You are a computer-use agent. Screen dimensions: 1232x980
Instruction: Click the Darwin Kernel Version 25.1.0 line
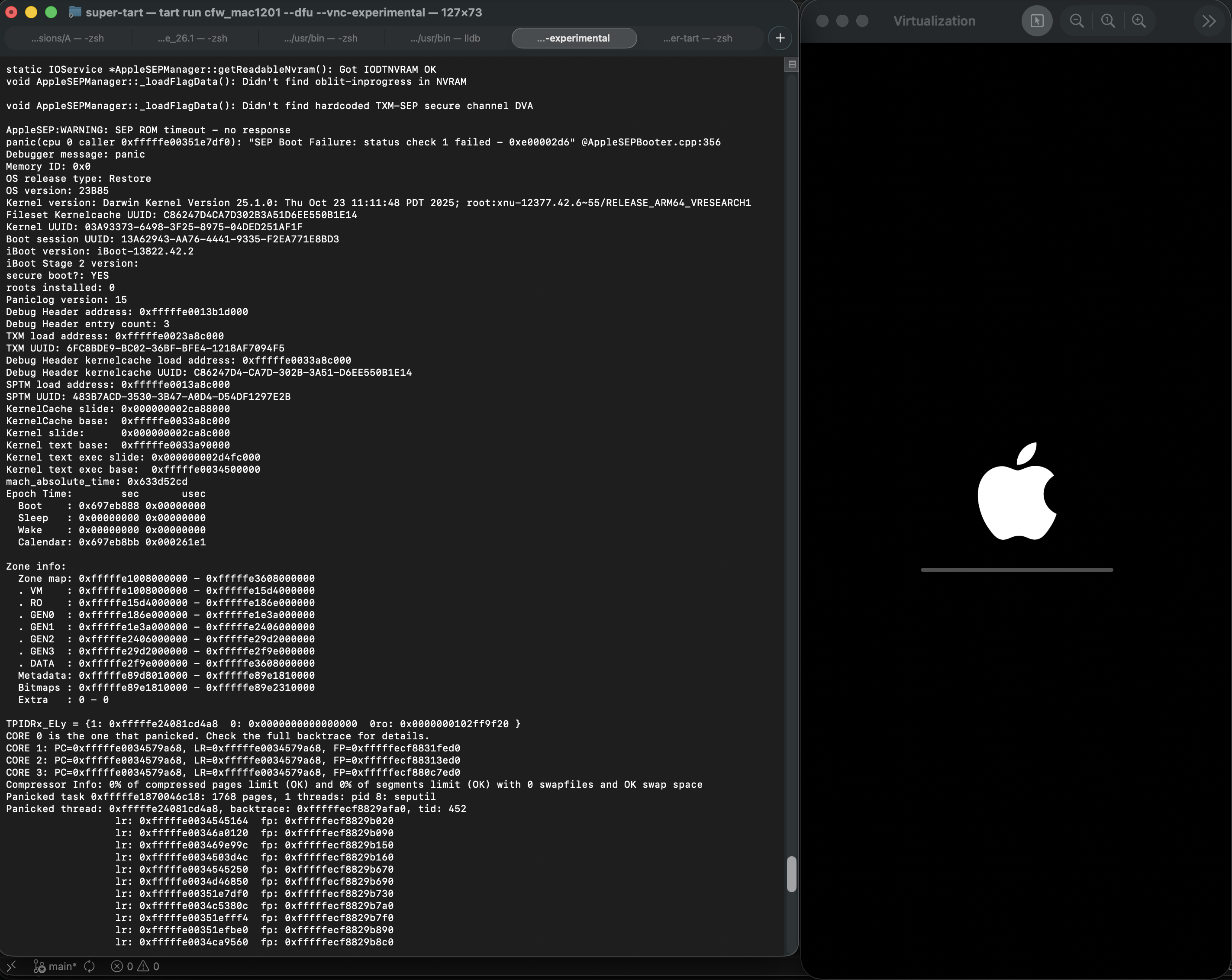pyautogui.click(x=378, y=203)
